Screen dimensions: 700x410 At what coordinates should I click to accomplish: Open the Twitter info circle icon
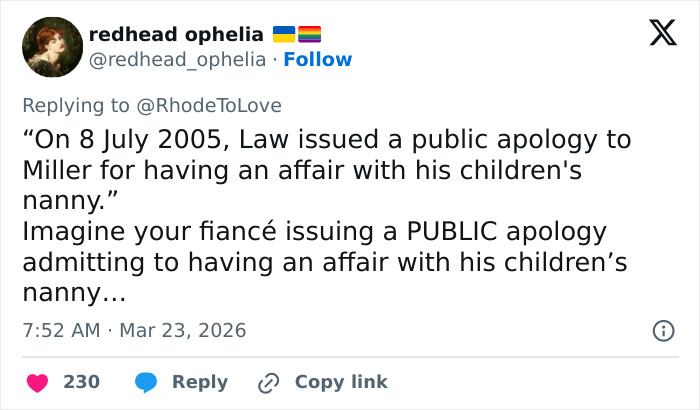(x=661, y=329)
